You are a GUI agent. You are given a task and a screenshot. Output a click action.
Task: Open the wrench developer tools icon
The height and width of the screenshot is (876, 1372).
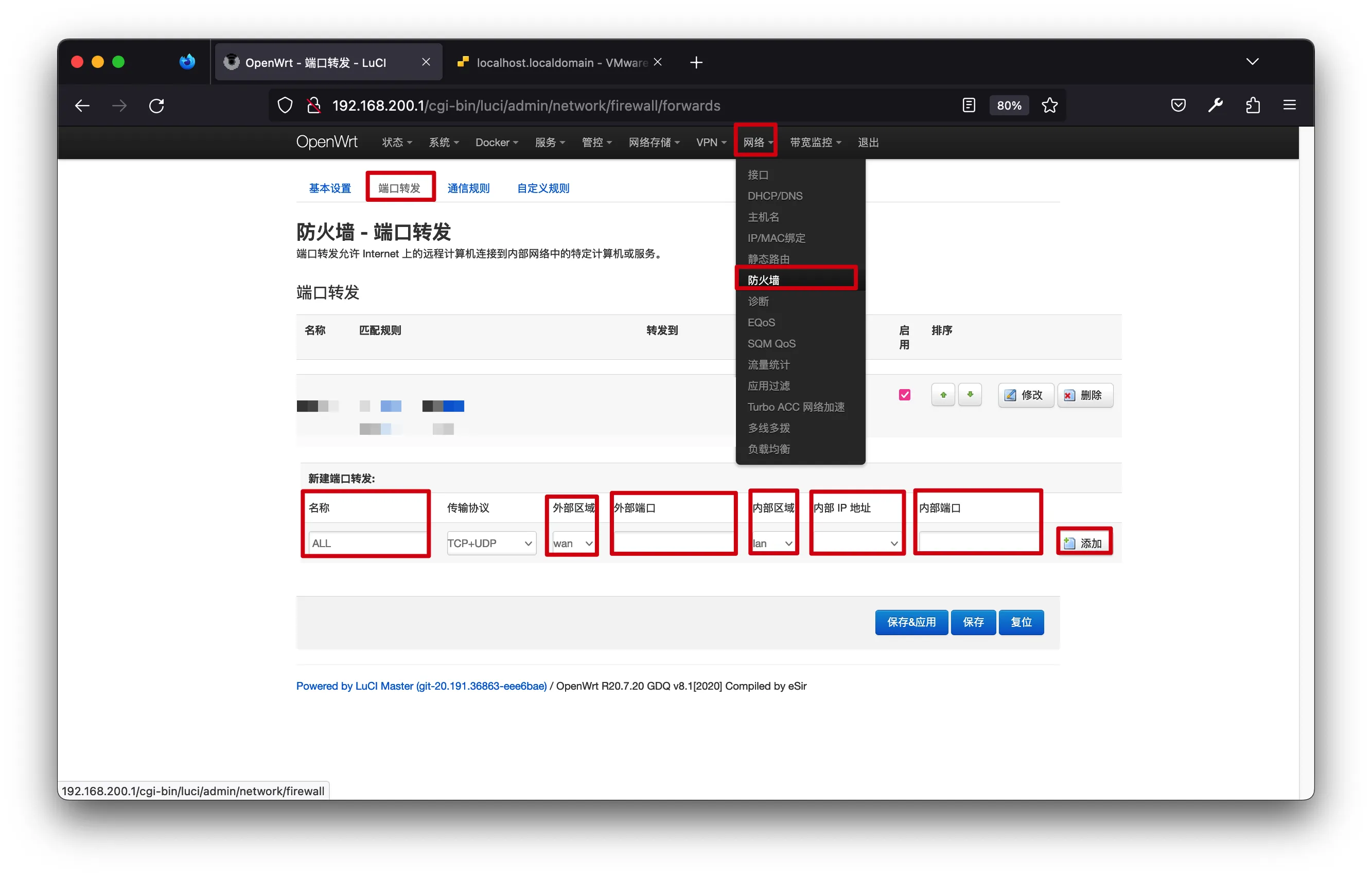click(x=1216, y=106)
